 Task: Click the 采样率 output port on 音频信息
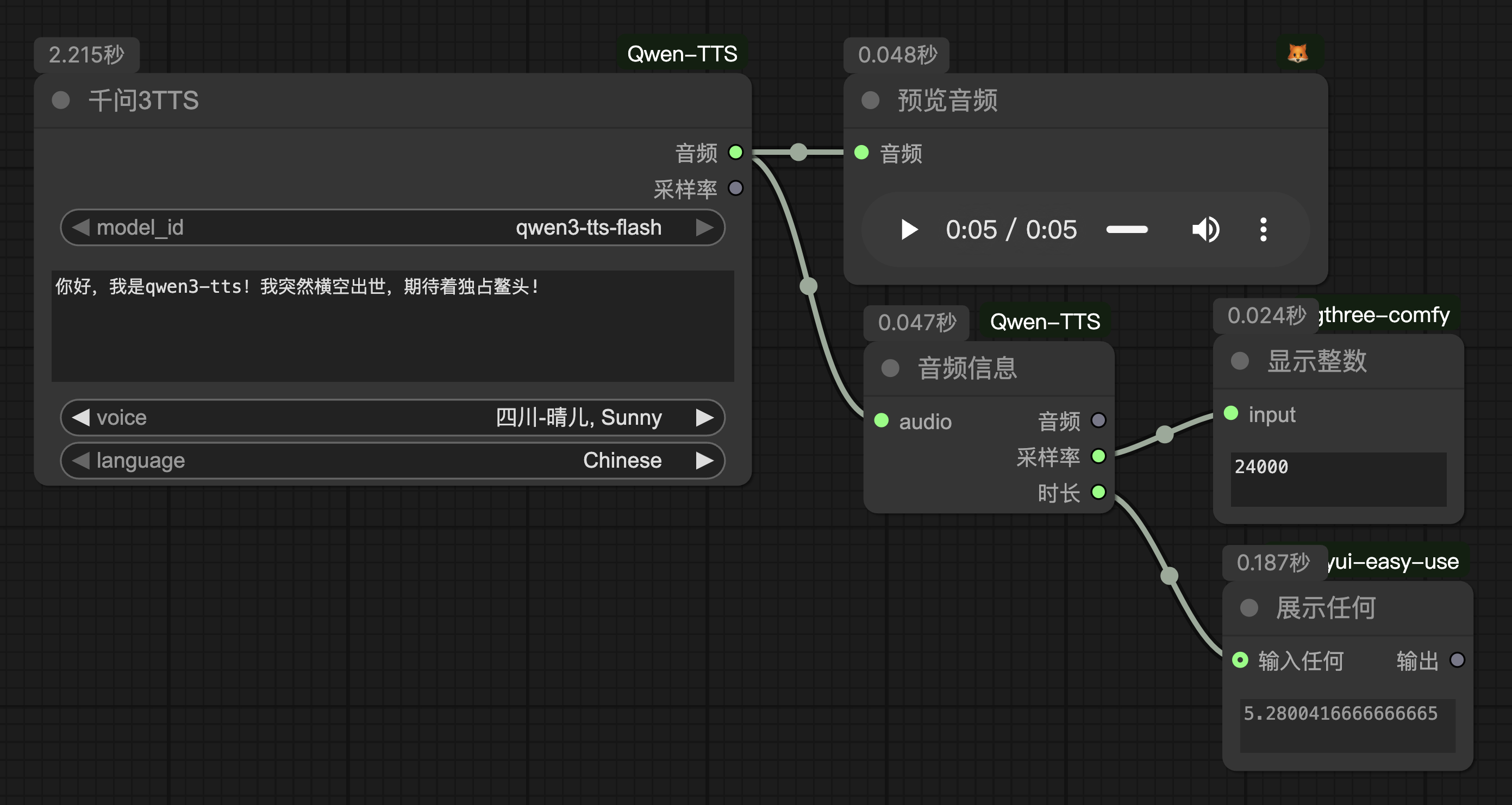(x=1098, y=456)
